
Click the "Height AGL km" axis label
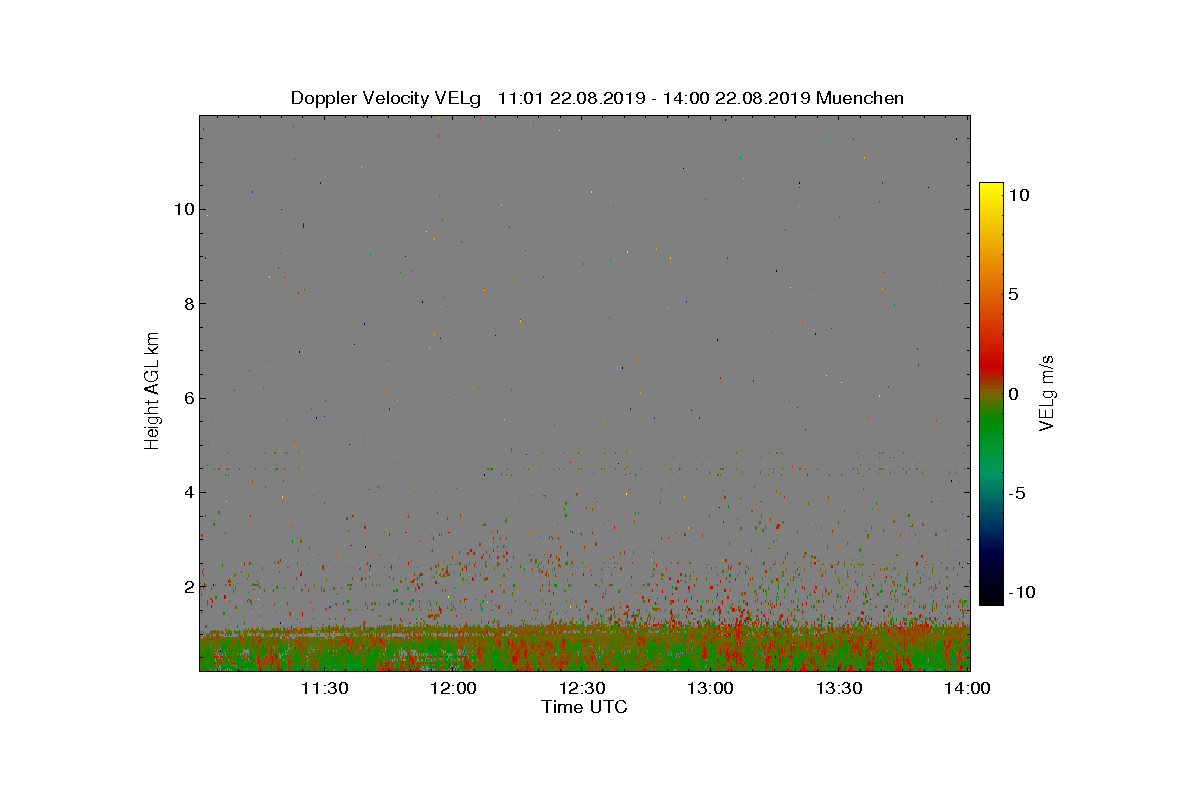tap(152, 390)
